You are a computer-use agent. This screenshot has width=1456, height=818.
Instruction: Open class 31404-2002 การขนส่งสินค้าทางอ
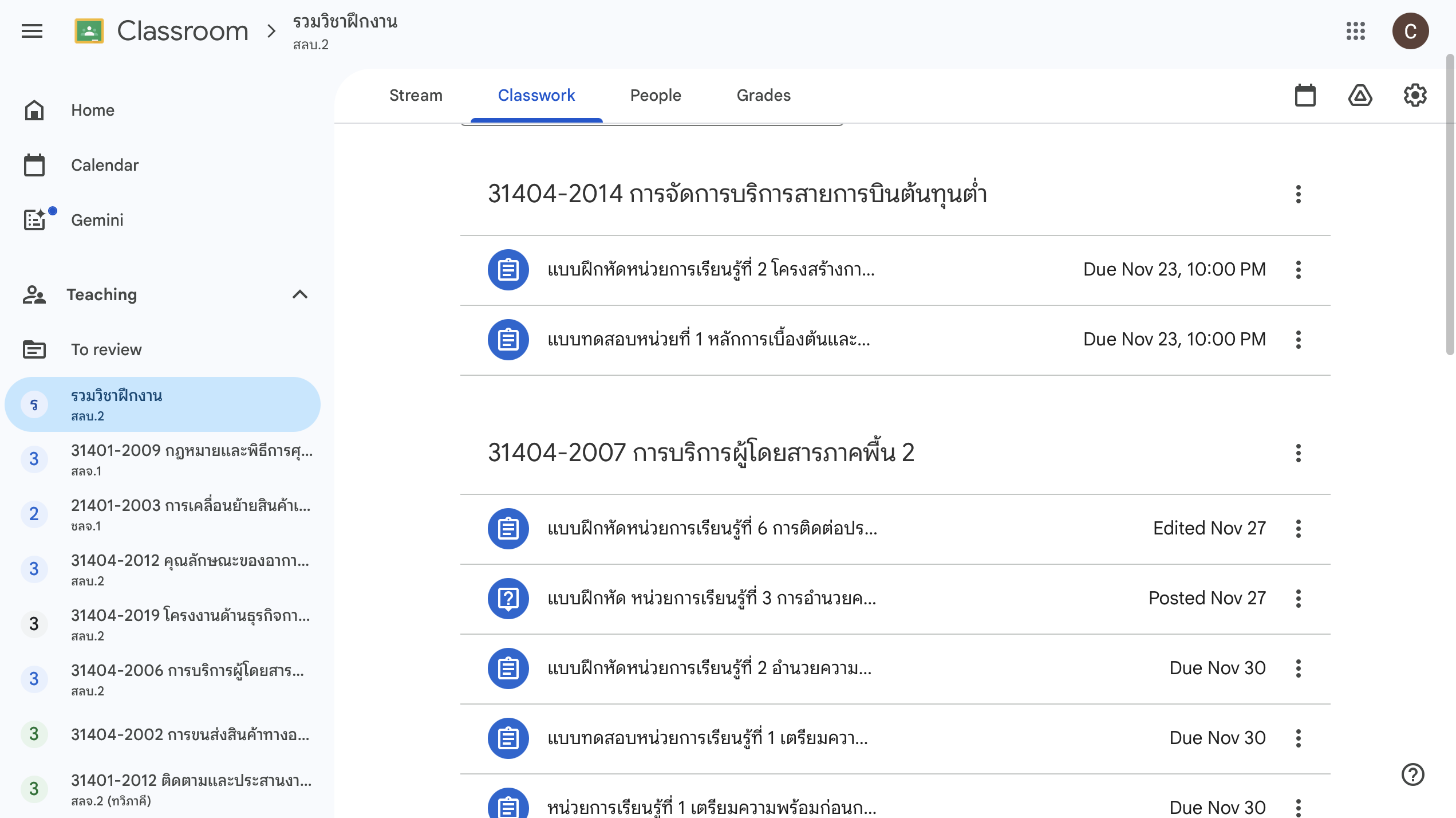(163, 734)
